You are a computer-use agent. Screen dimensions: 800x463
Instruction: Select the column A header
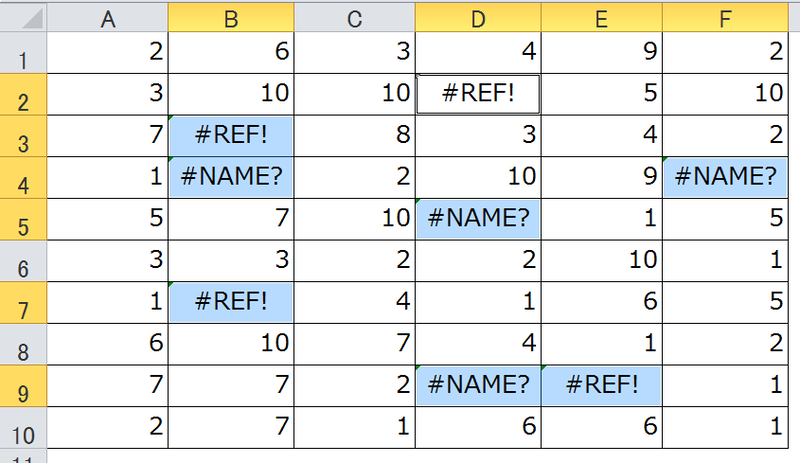(x=108, y=15)
